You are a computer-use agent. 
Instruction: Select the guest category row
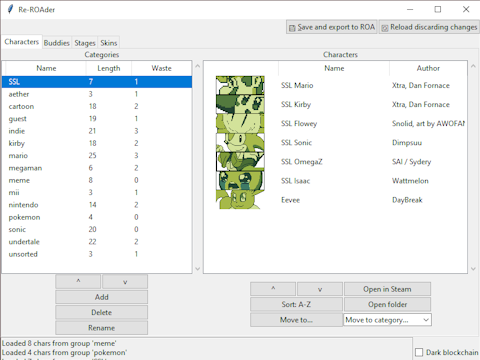[x=97, y=119]
